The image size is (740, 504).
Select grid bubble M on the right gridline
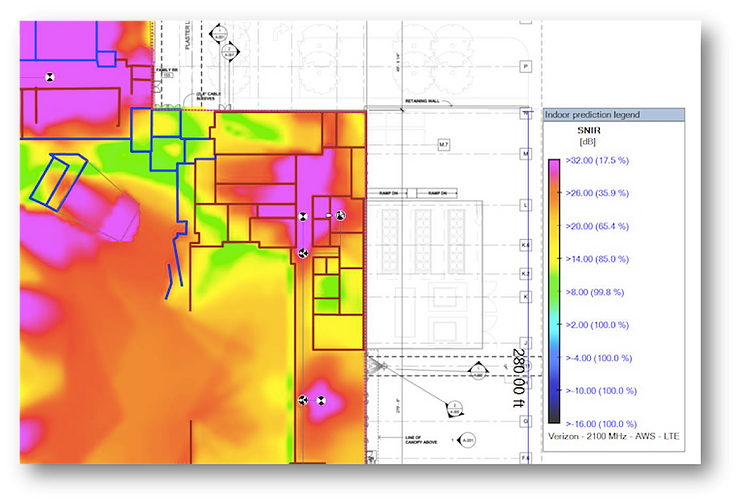point(525,154)
